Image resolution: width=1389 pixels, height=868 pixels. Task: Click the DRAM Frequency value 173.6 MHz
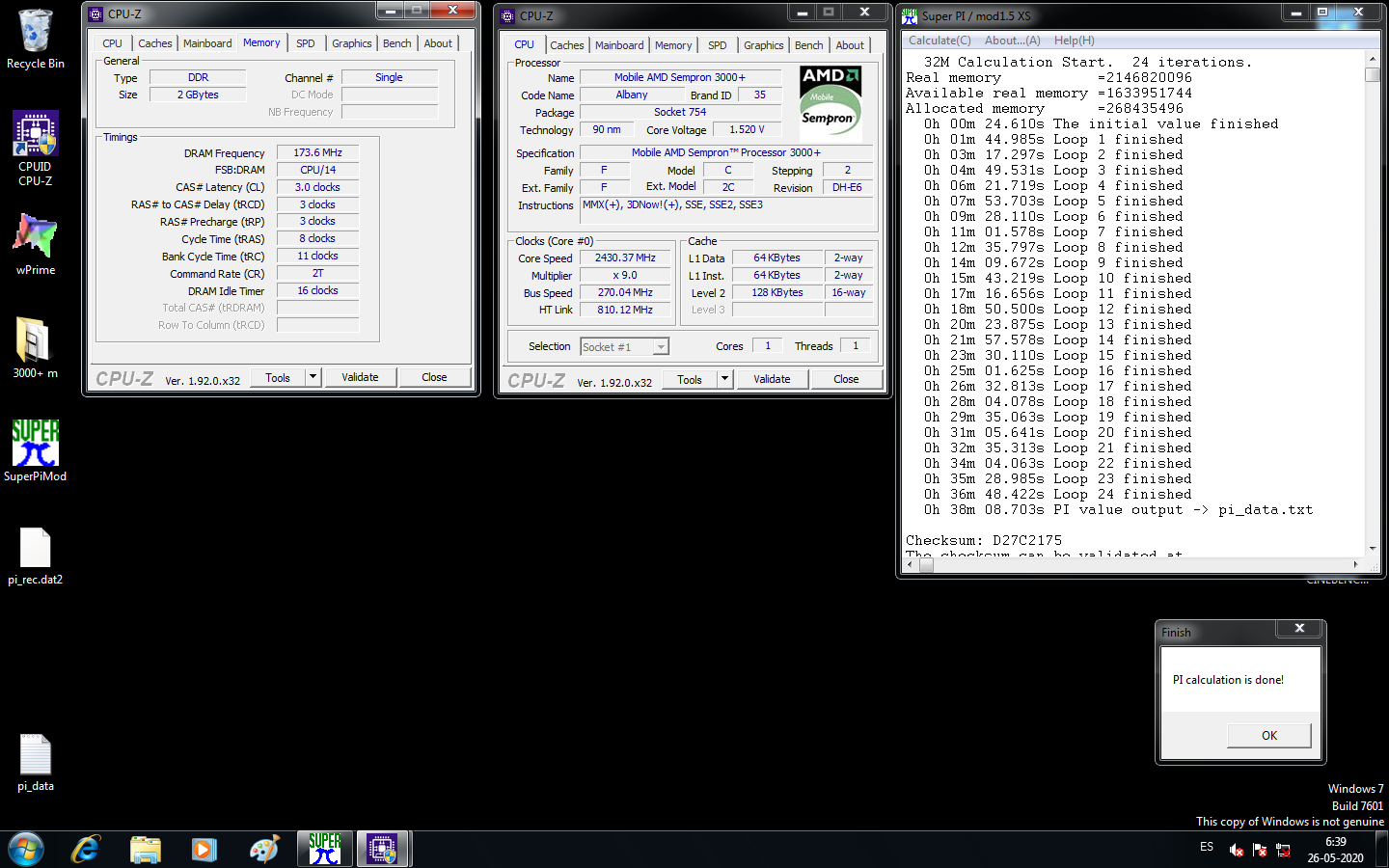click(x=317, y=152)
